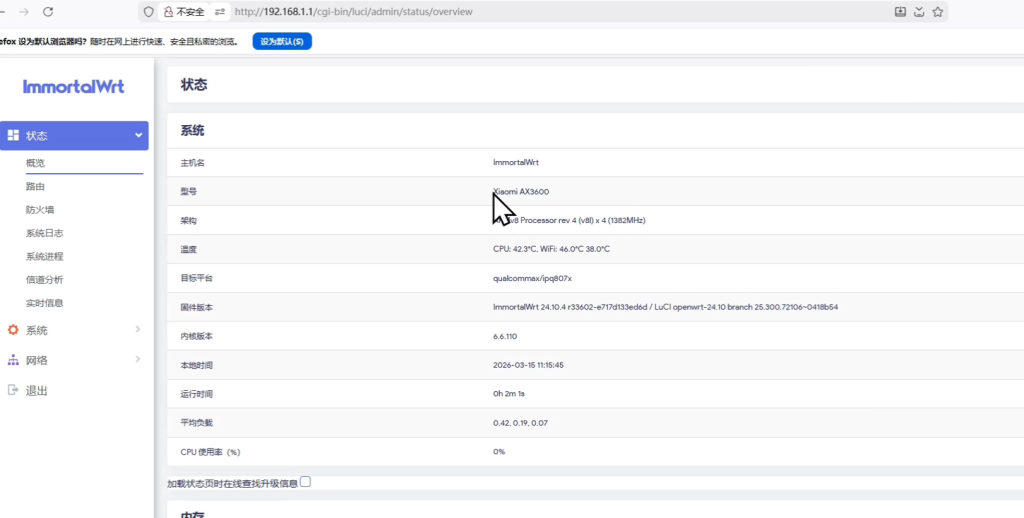Go forward using the browser forward arrow
The height and width of the screenshot is (518, 1024).
tap(23, 12)
